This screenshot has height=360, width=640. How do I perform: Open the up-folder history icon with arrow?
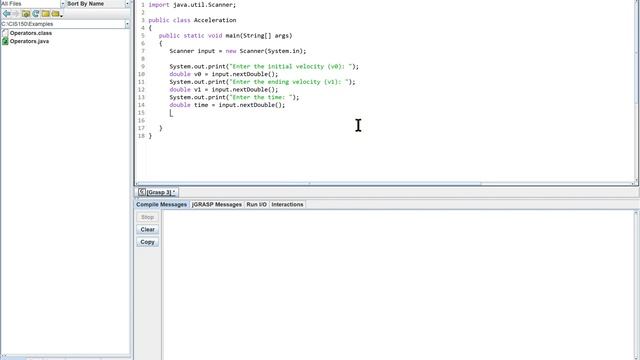(x=56, y=14)
